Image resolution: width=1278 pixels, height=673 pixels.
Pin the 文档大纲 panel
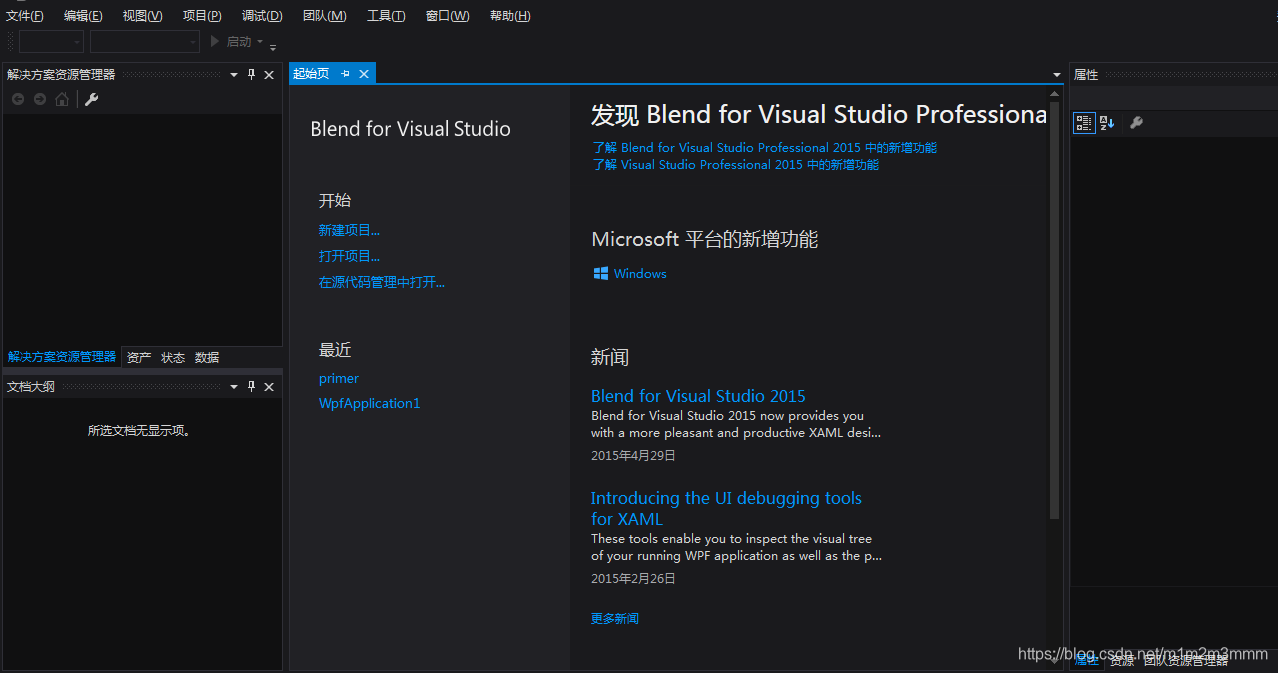(x=252, y=387)
